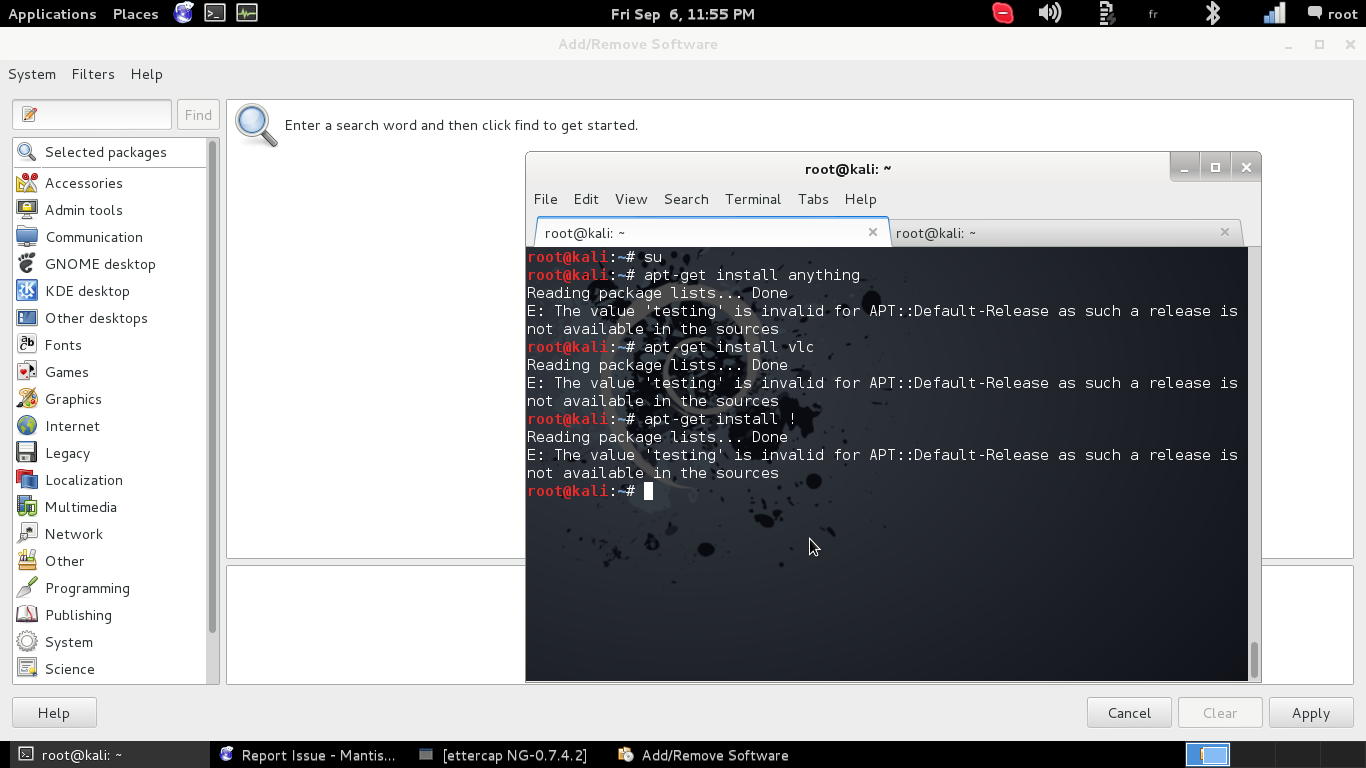1366x768 pixels.
Task: Open the Multimedia category icon
Action: point(27,507)
